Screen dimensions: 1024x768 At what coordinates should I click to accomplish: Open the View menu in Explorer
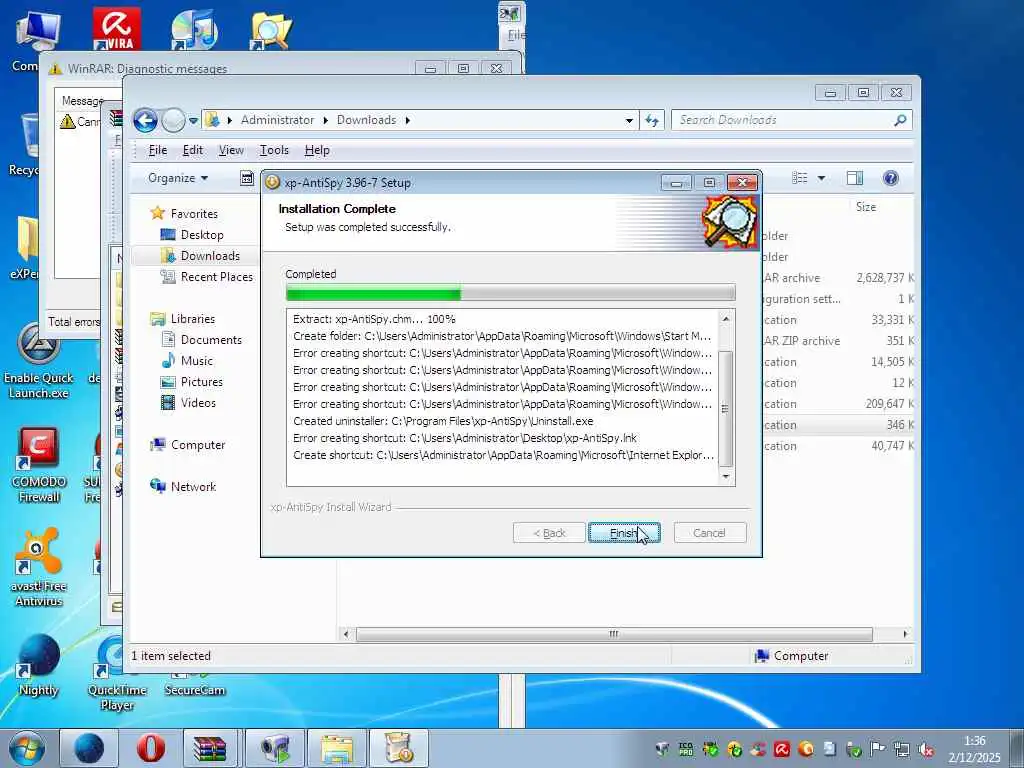pos(231,150)
